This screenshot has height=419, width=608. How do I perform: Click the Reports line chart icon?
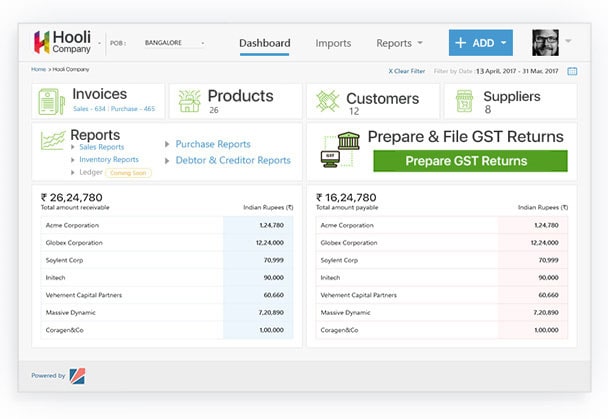[x=53, y=140]
